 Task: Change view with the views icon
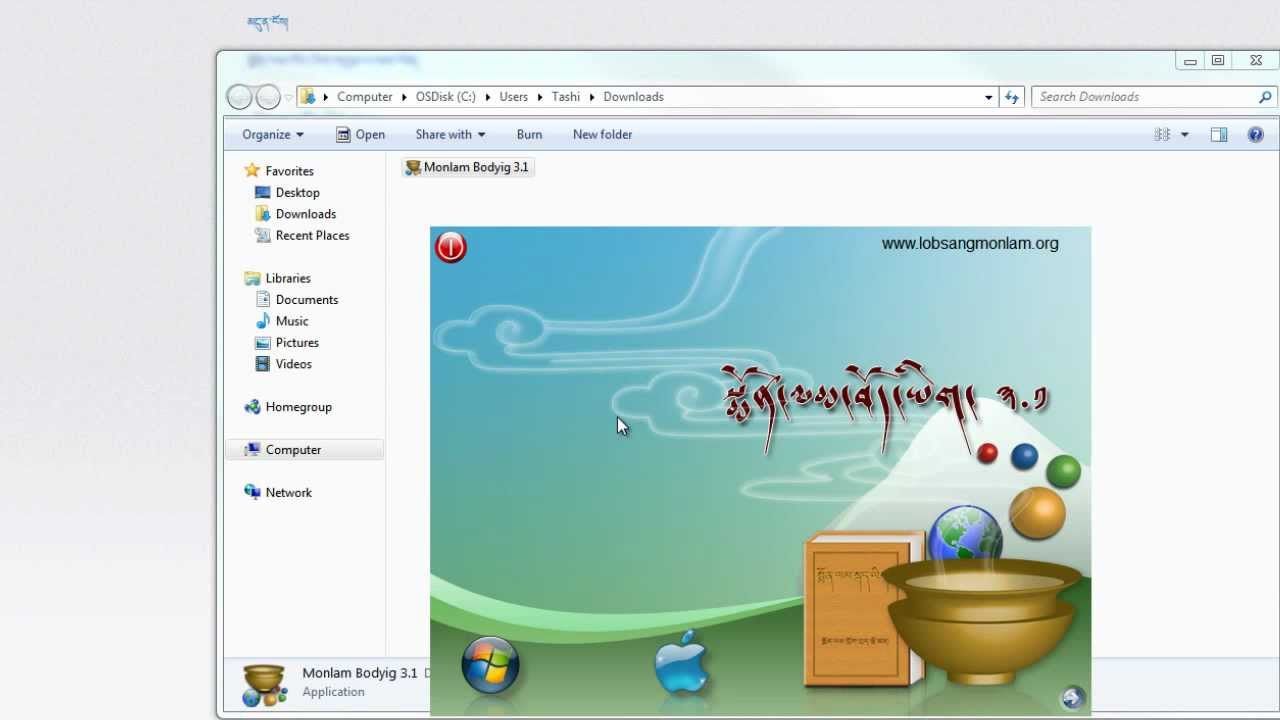pos(1162,134)
